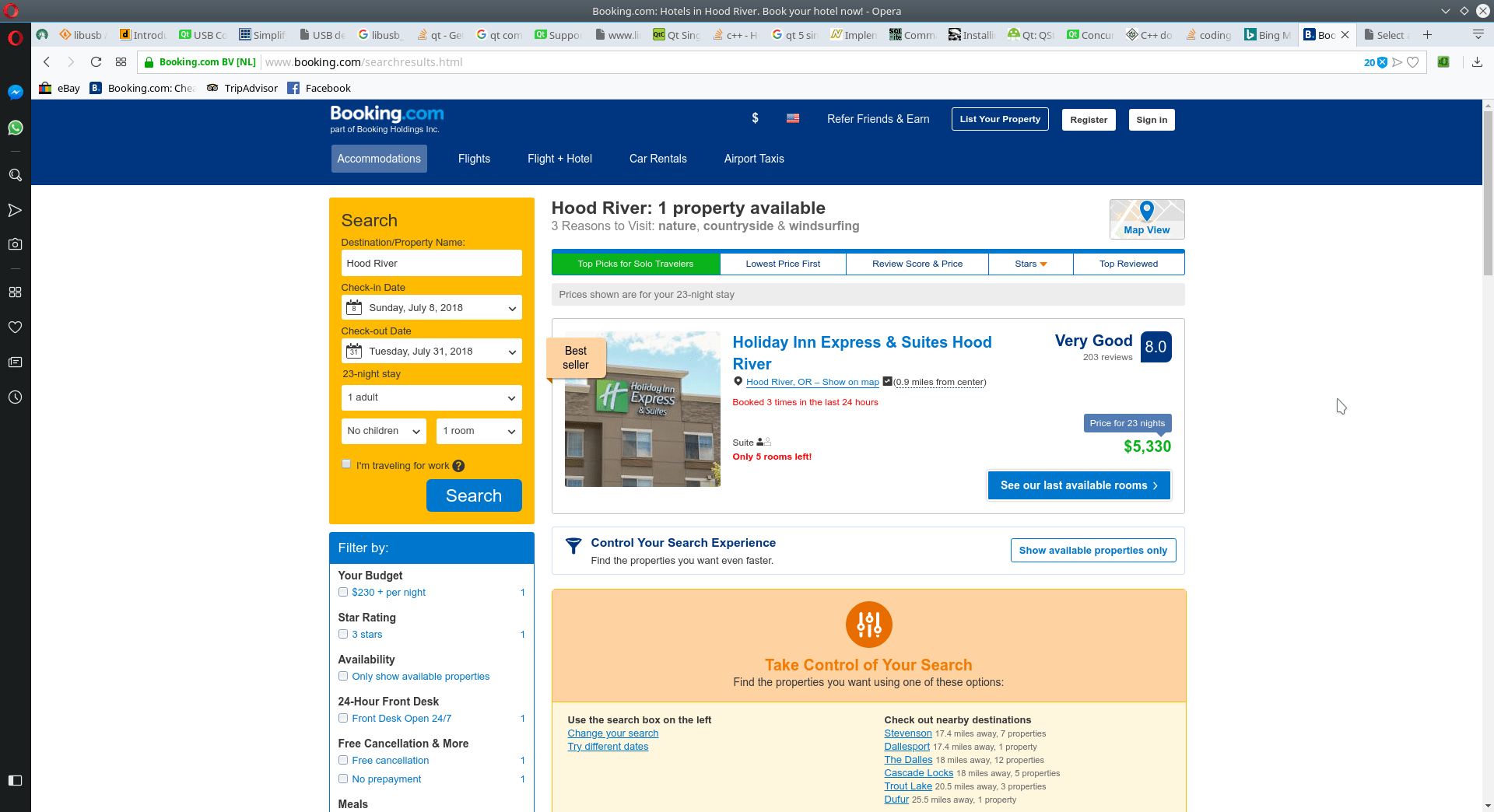This screenshot has height=812, width=1494.
Task: Enable the 3 stars filter checkbox
Action: pyautogui.click(x=343, y=634)
